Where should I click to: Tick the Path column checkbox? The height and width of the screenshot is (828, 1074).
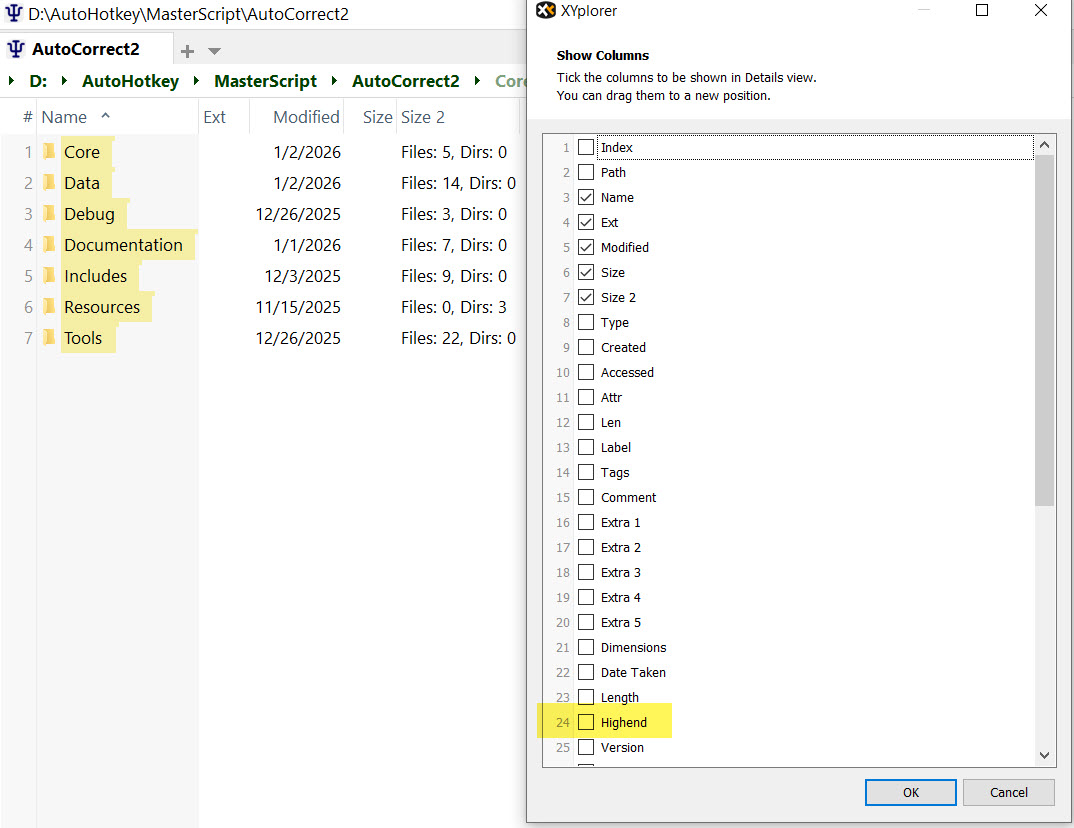[586, 172]
